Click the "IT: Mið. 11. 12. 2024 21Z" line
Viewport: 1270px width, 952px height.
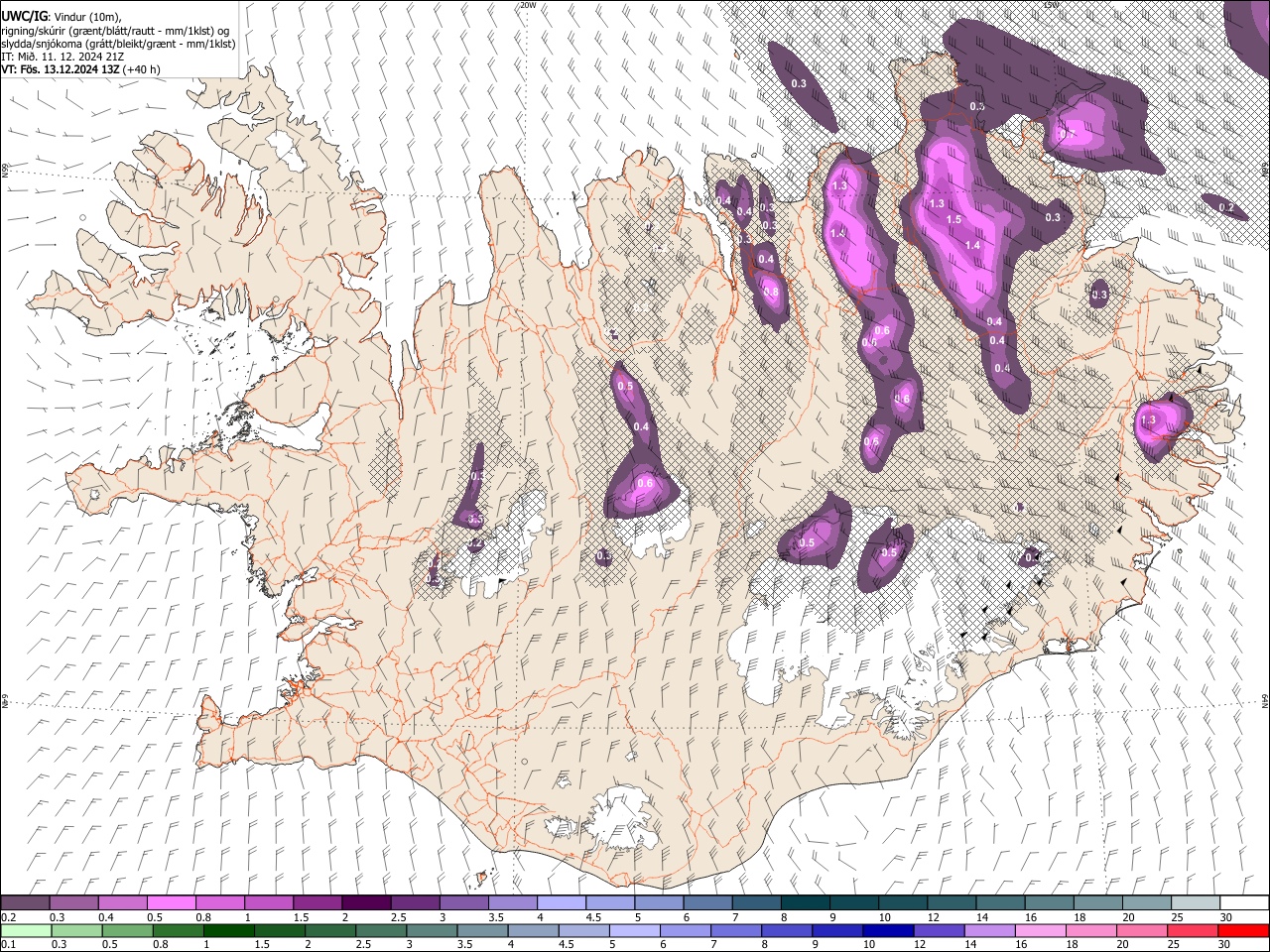63,57
